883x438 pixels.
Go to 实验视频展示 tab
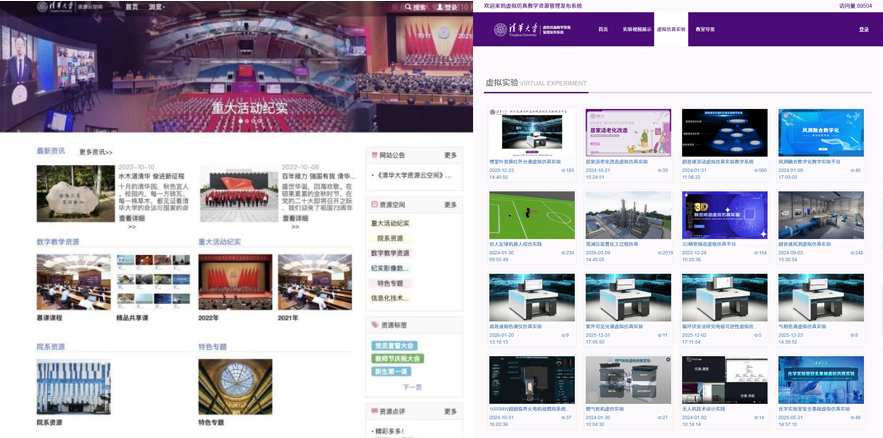(x=636, y=30)
